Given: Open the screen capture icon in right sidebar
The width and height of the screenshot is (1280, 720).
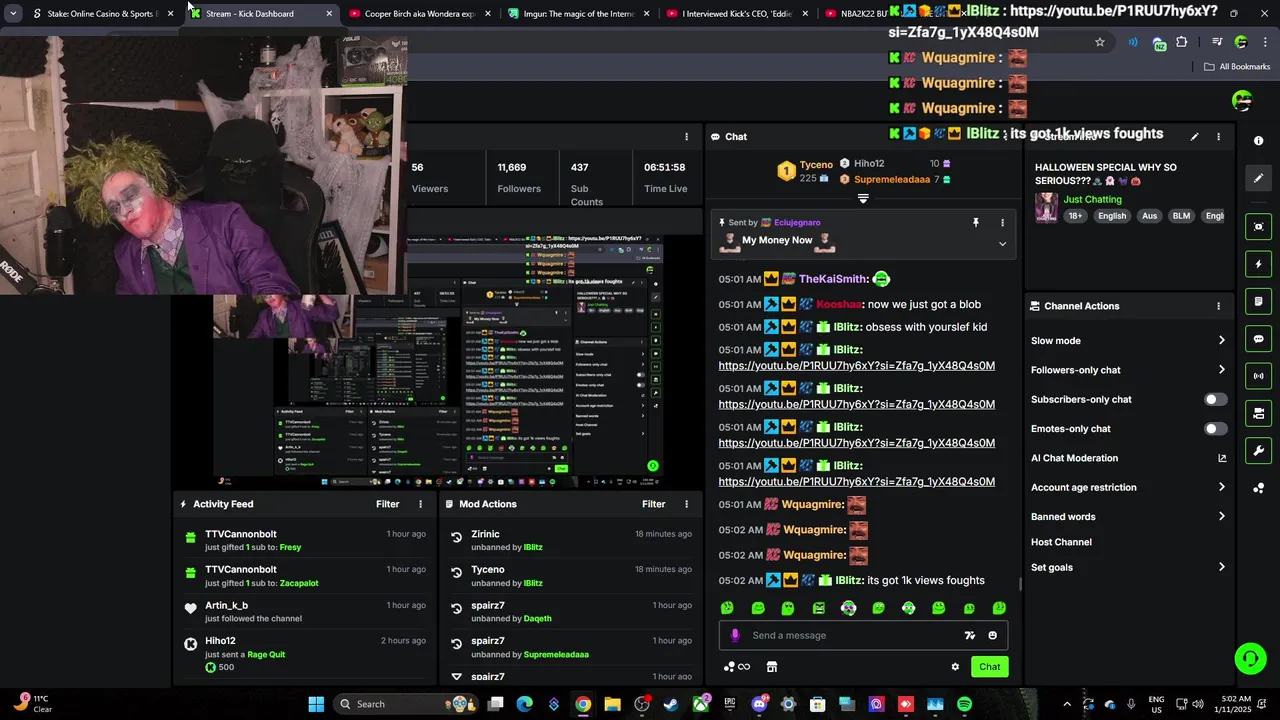Looking at the screenshot, I should point(1259,227).
